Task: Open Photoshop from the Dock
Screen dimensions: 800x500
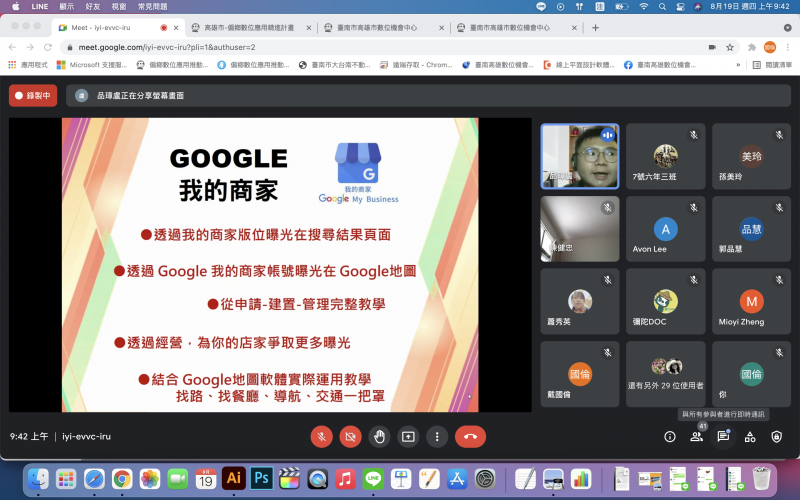Action: tap(262, 479)
